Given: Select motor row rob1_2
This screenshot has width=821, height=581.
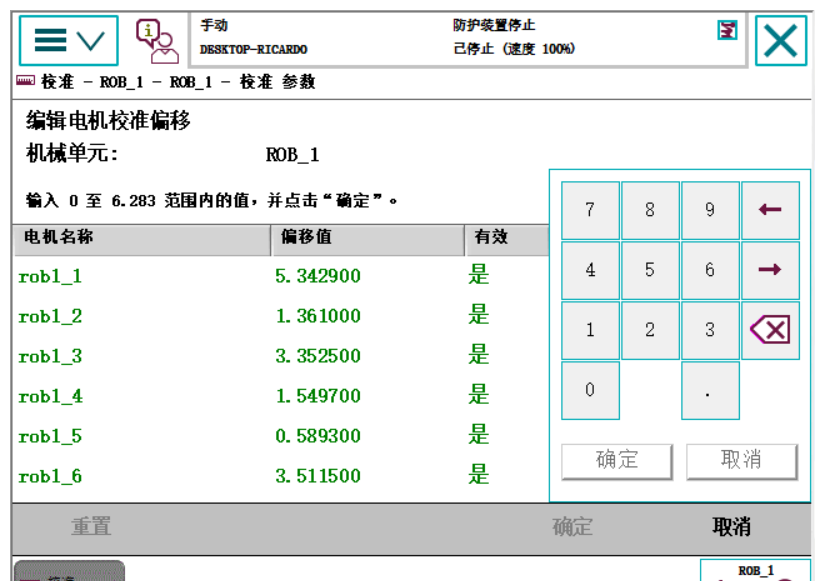Looking at the screenshot, I should (281, 316).
